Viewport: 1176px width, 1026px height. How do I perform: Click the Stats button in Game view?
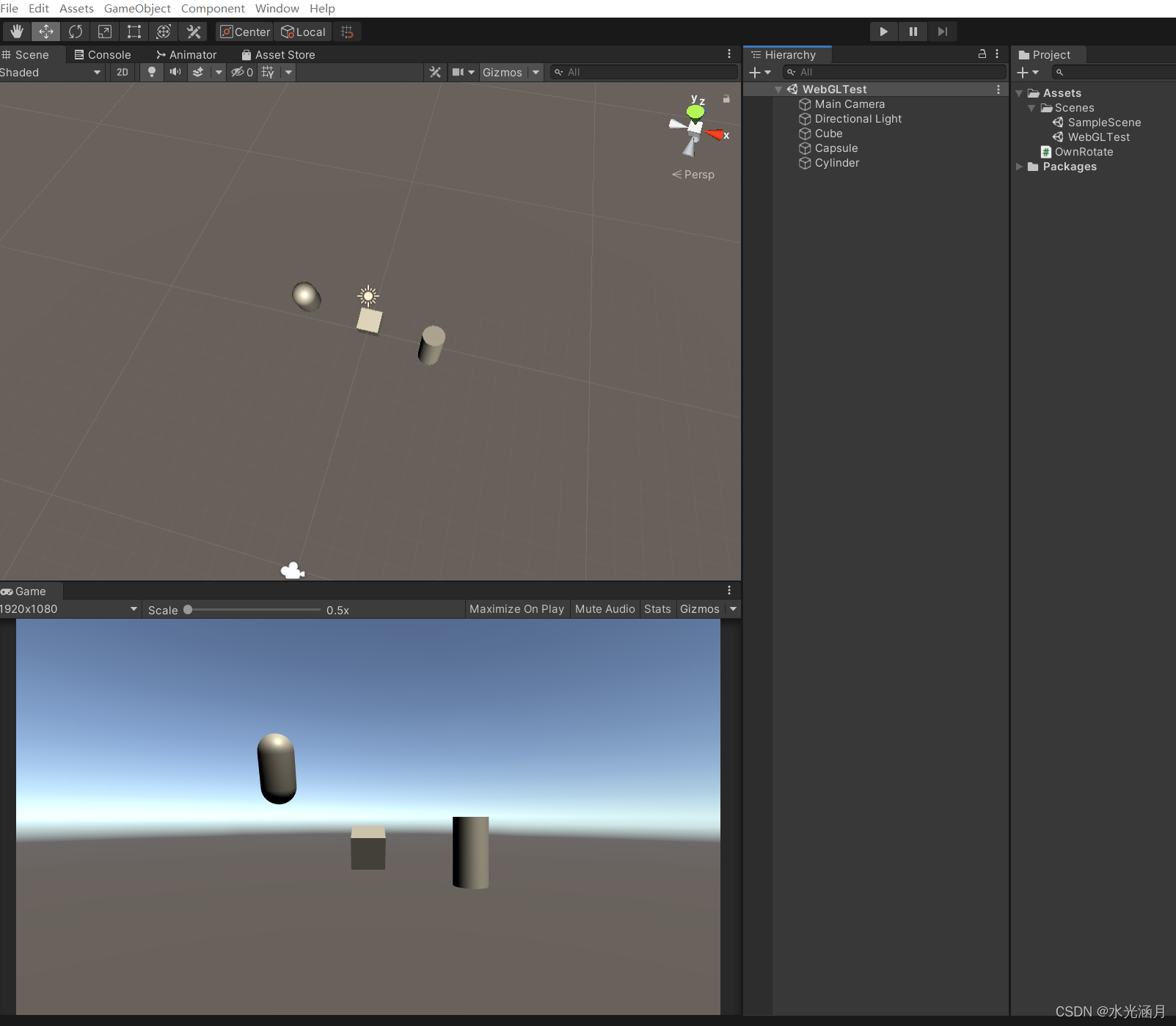pyautogui.click(x=657, y=608)
